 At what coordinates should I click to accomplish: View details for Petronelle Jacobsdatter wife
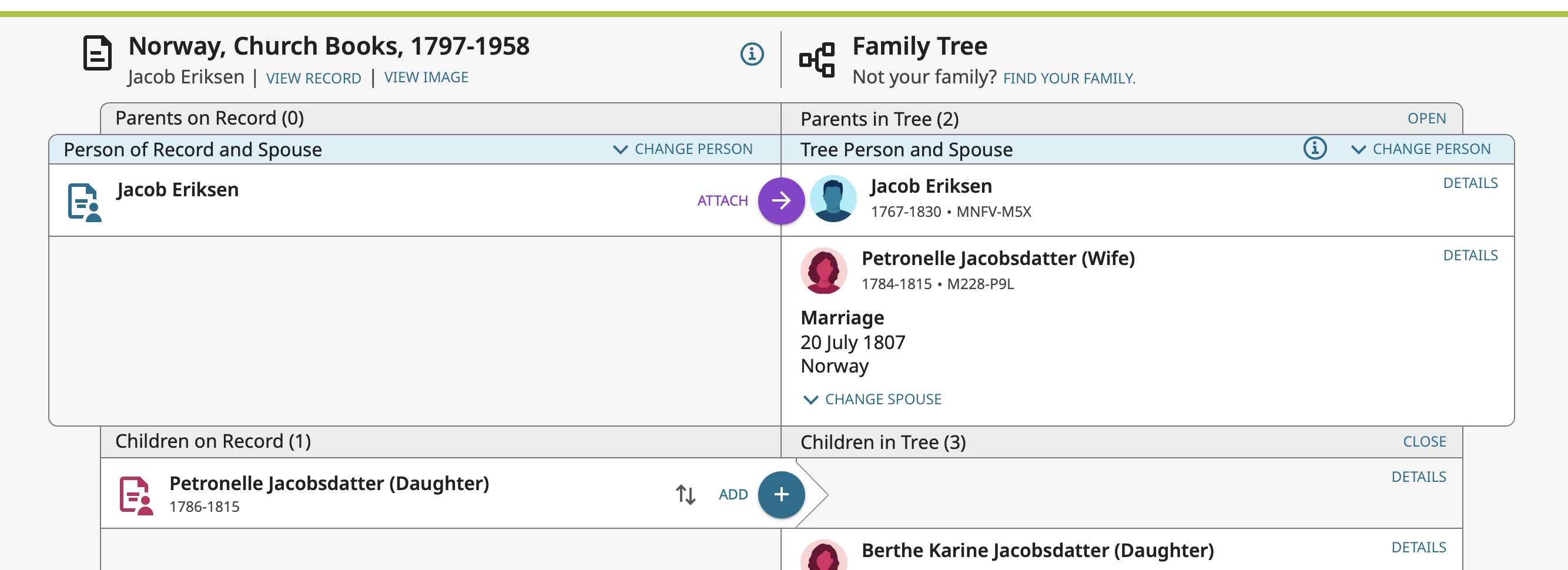point(1470,255)
